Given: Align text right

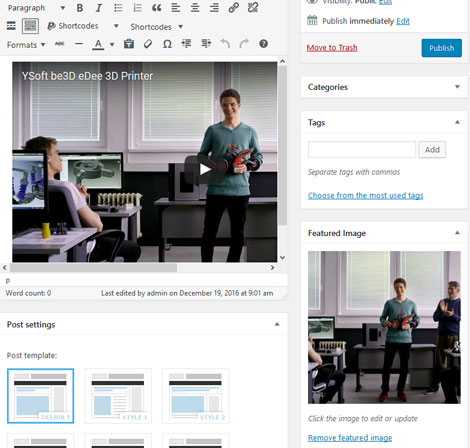Looking at the screenshot, I should 214,8.
